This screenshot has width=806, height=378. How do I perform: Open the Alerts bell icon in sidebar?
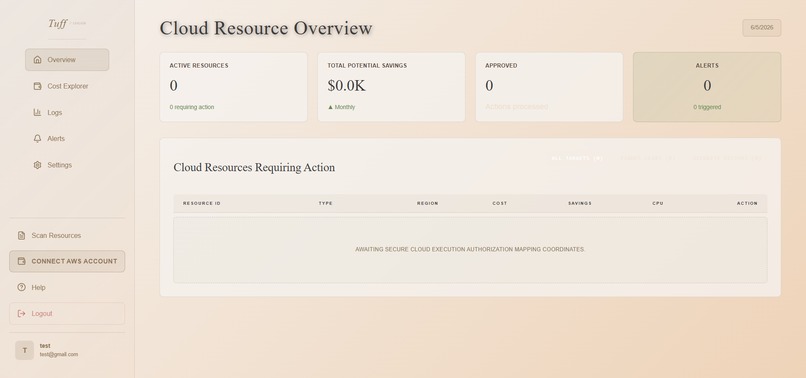pyautogui.click(x=38, y=139)
